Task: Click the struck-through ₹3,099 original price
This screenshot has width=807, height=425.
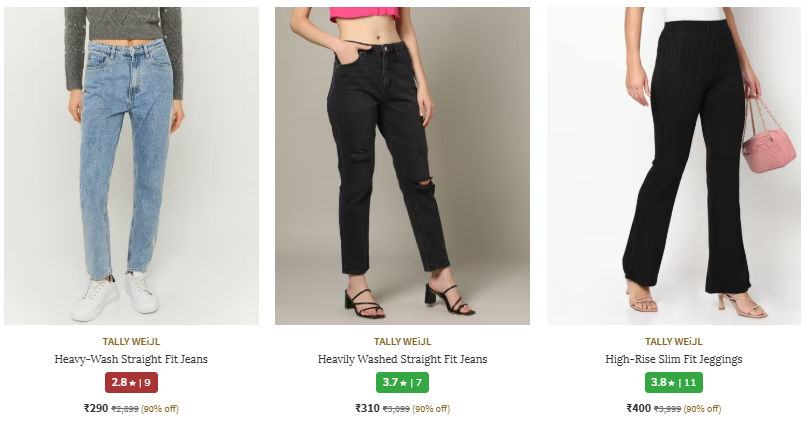Action: (x=397, y=409)
